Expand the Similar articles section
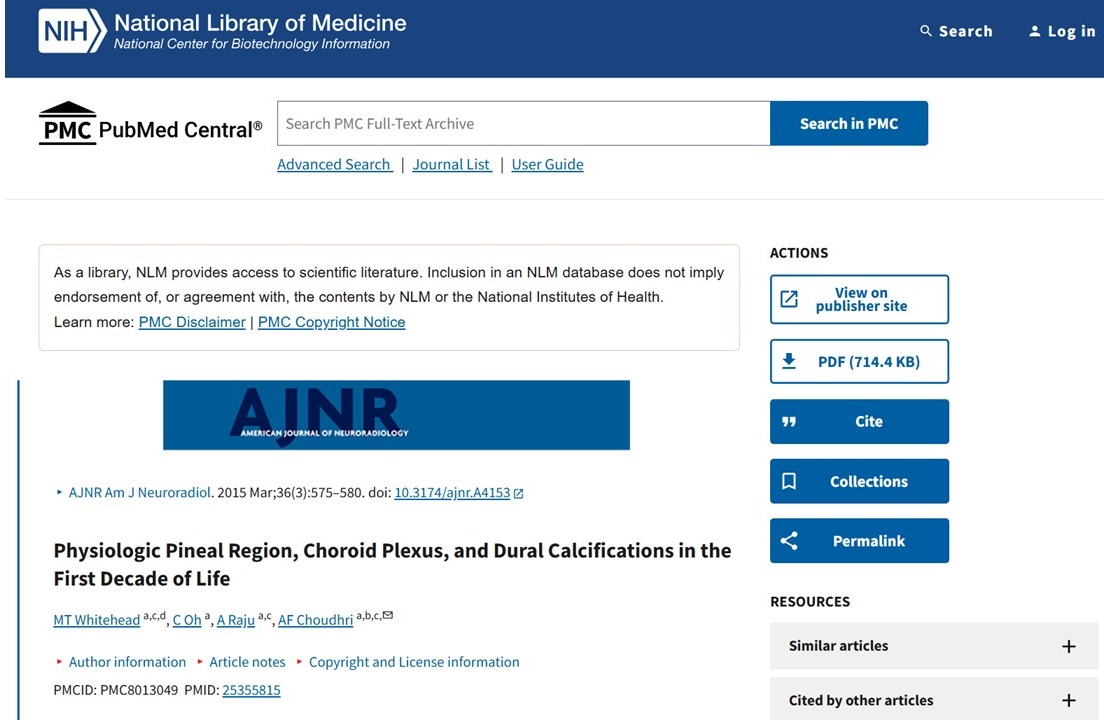This screenshot has width=1104, height=720. (x=1068, y=646)
